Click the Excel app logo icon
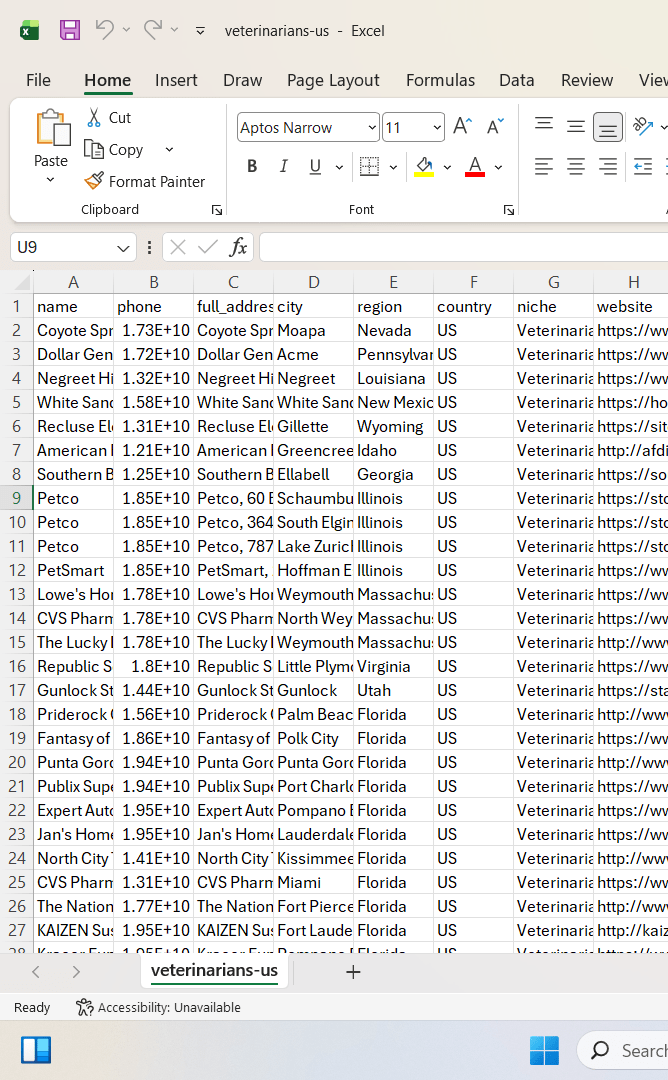Screen dimensions: 668x1080 [x=29, y=30]
